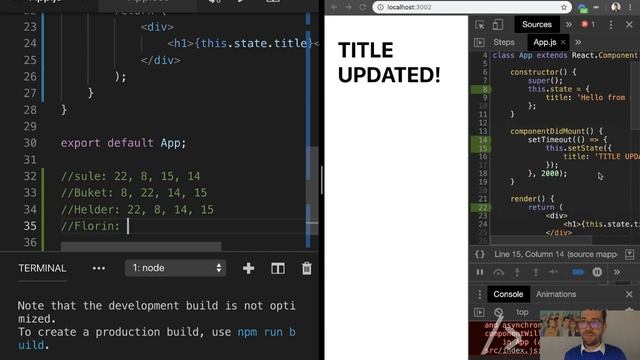Toggle the deactivate breakpoints button
This screenshot has height=360, width=640.
click(x=578, y=272)
